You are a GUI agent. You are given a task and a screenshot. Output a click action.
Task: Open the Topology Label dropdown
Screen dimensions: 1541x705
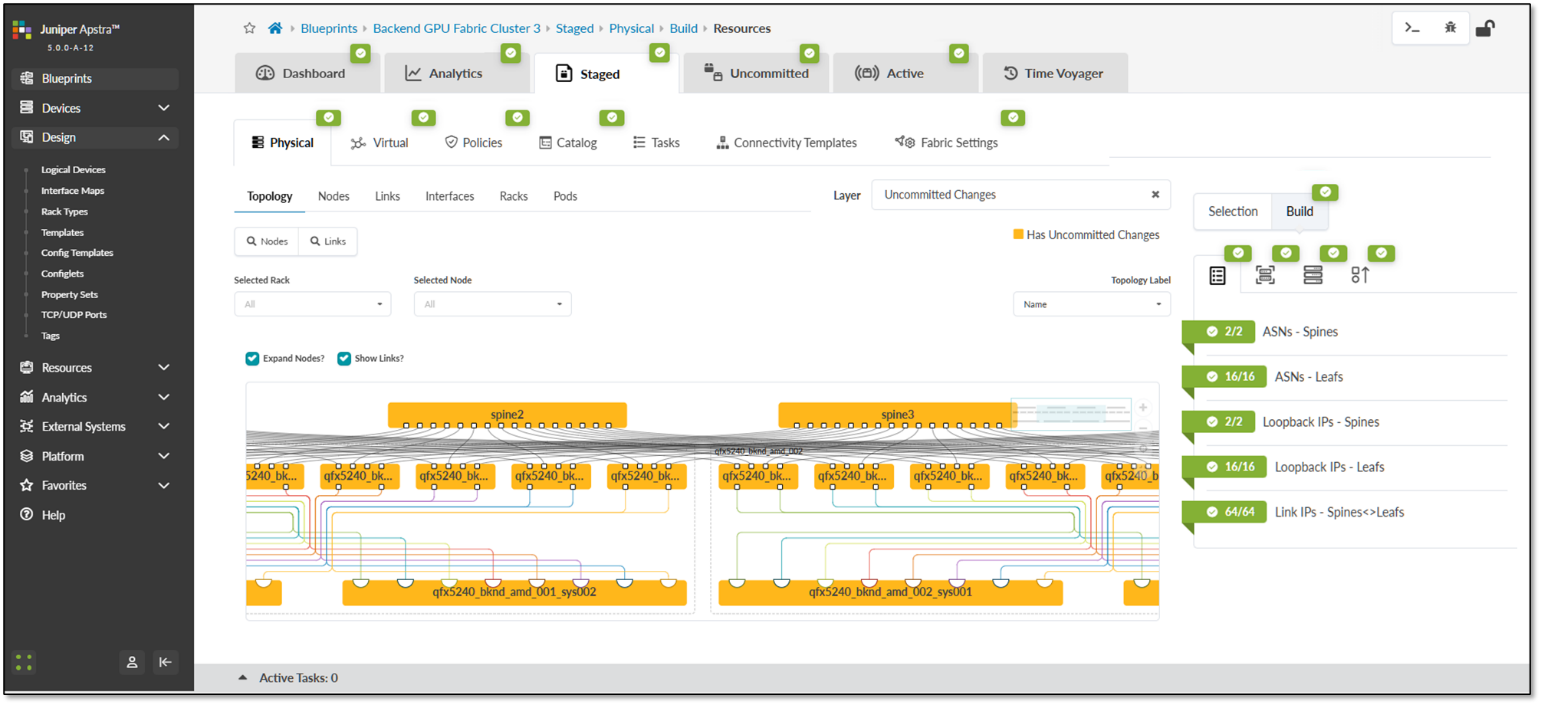(1091, 304)
